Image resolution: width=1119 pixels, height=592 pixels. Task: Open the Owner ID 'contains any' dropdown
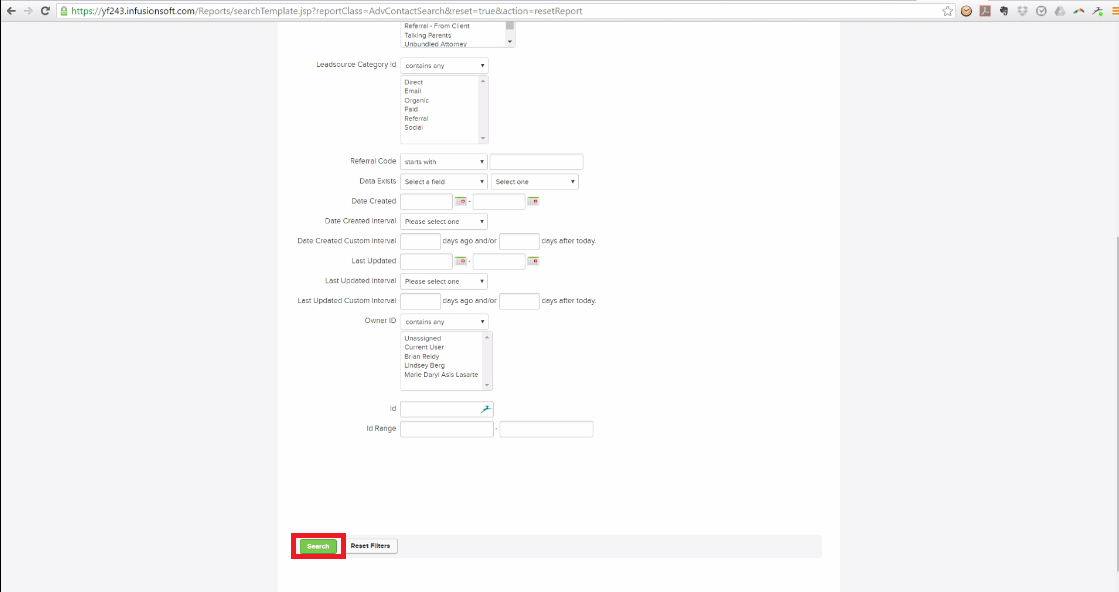click(444, 322)
